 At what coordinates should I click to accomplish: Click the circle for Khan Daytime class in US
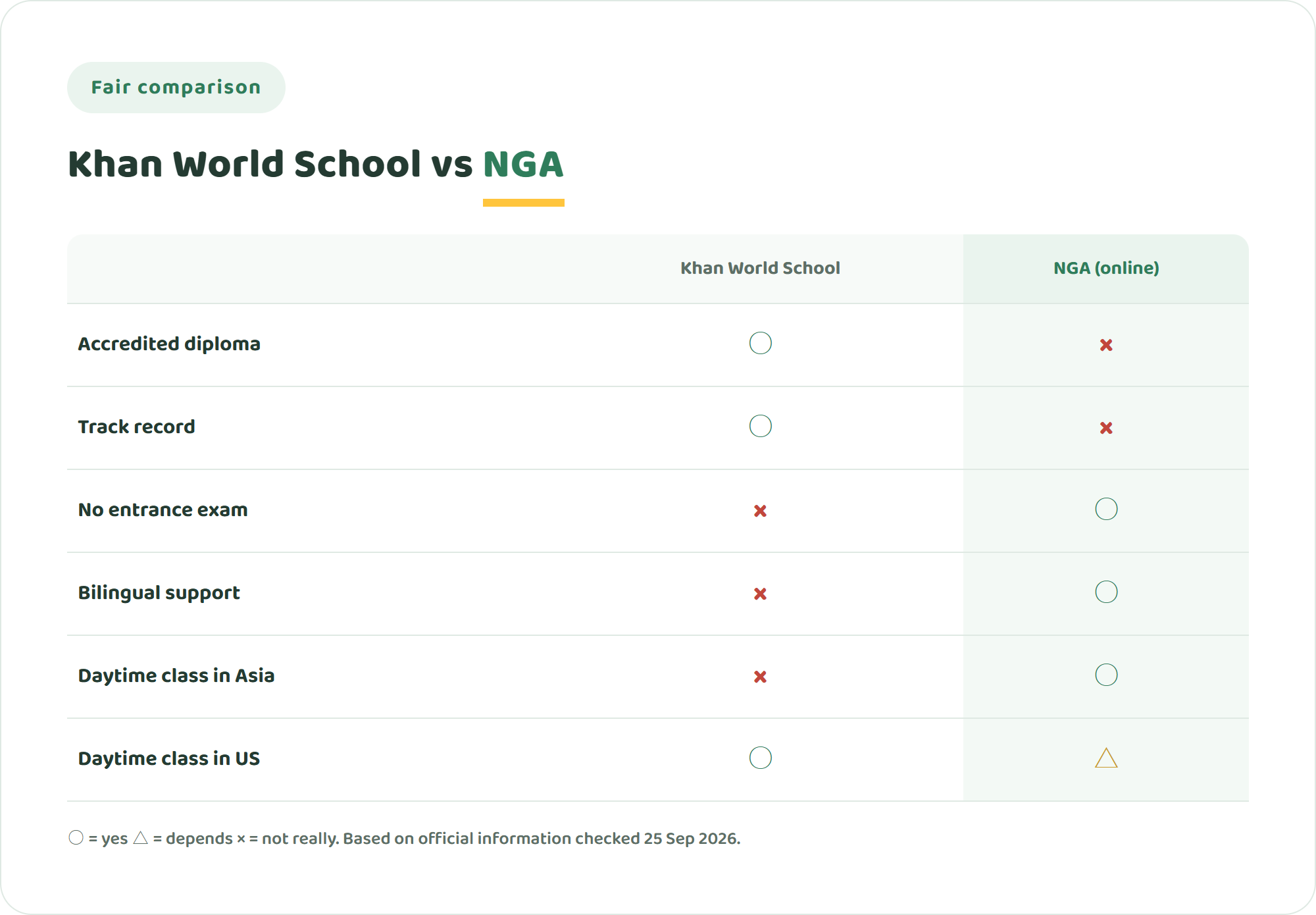pyautogui.click(x=760, y=758)
